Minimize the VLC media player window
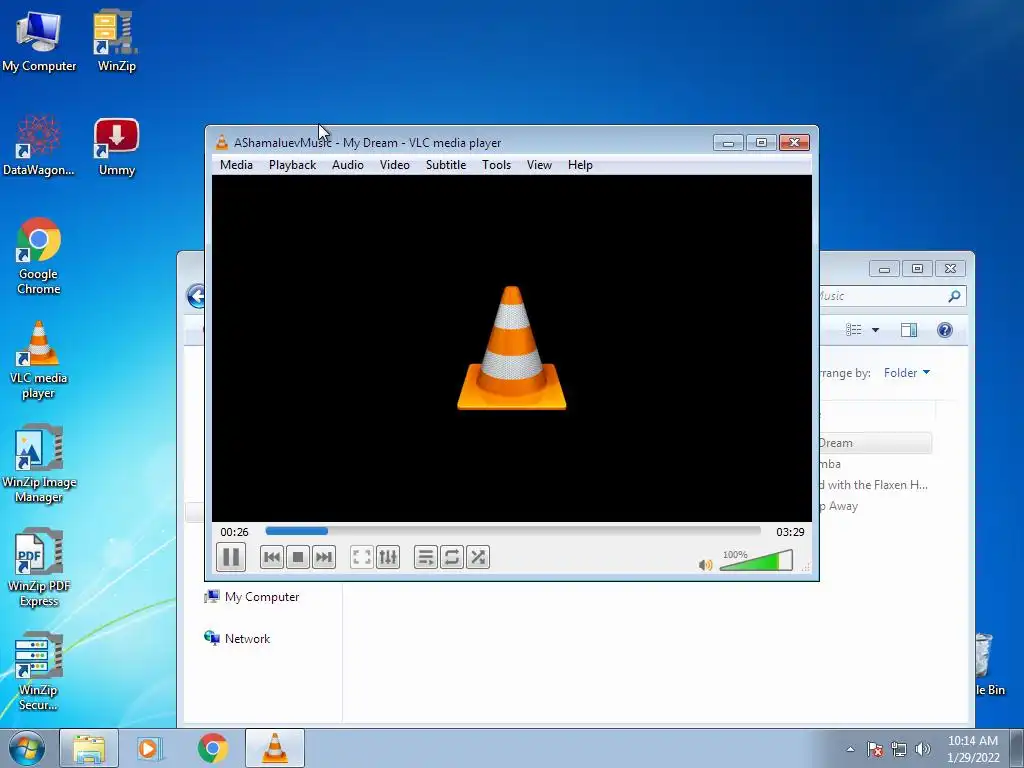The width and height of the screenshot is (1024, 768). (x=728, y=142)
